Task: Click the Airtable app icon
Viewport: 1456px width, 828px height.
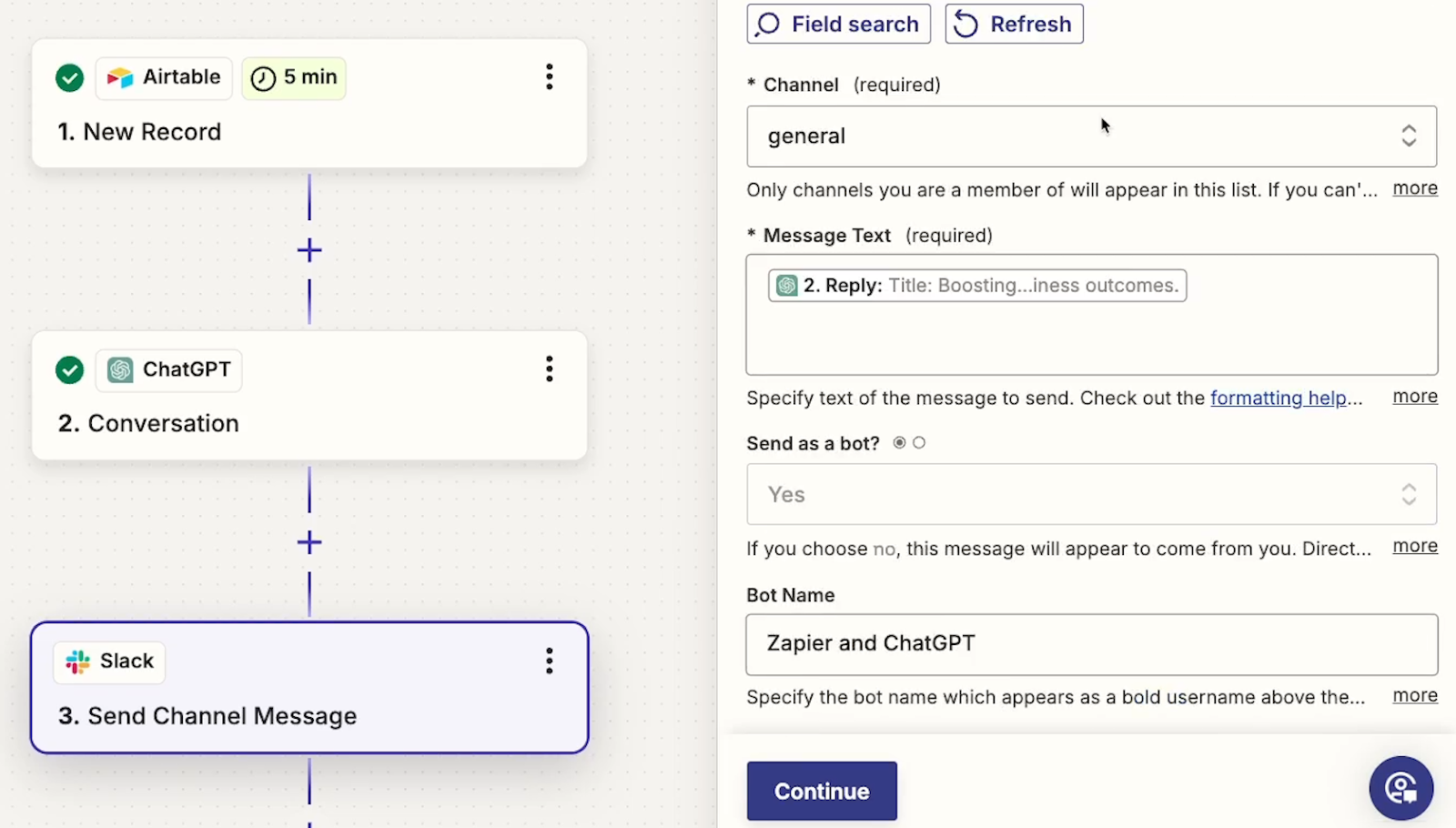Action: 120,77
